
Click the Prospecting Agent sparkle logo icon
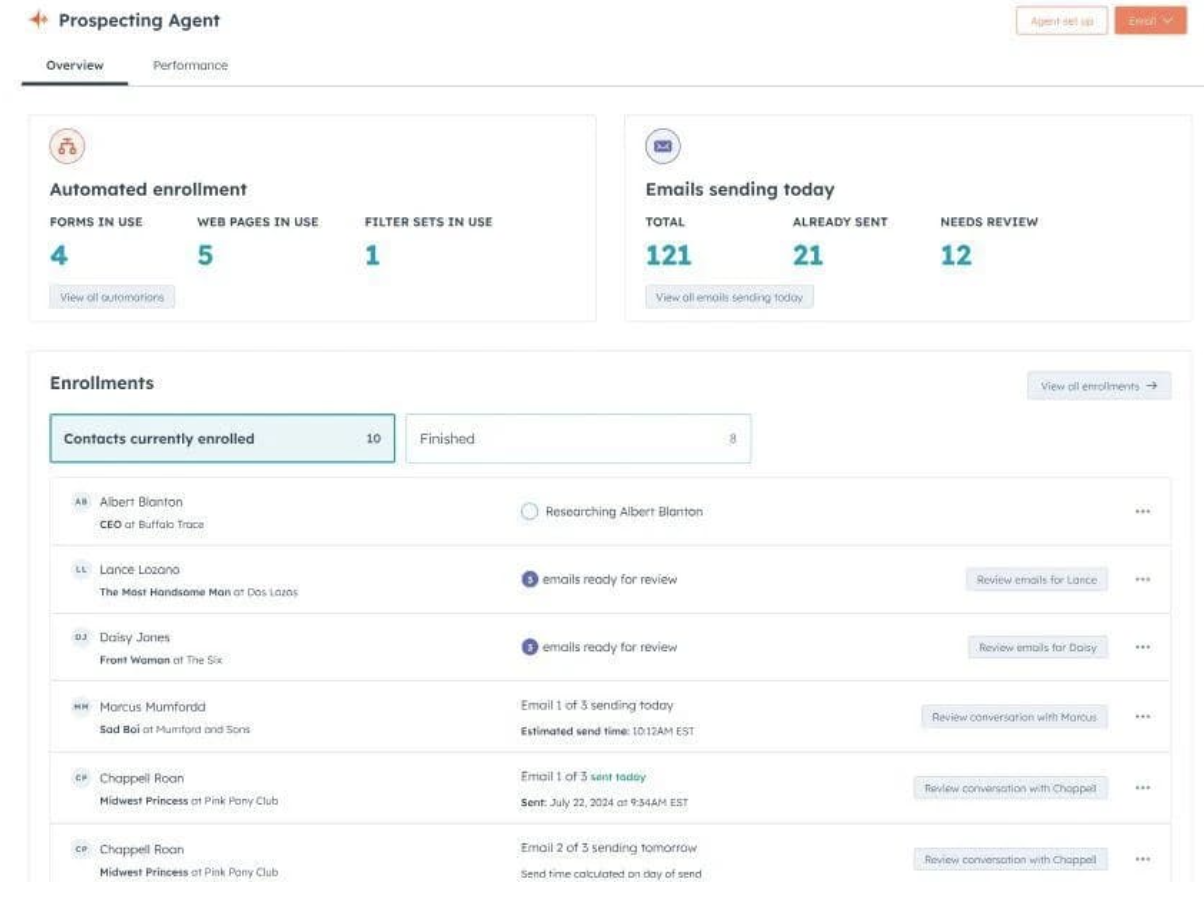click(39, 20)
